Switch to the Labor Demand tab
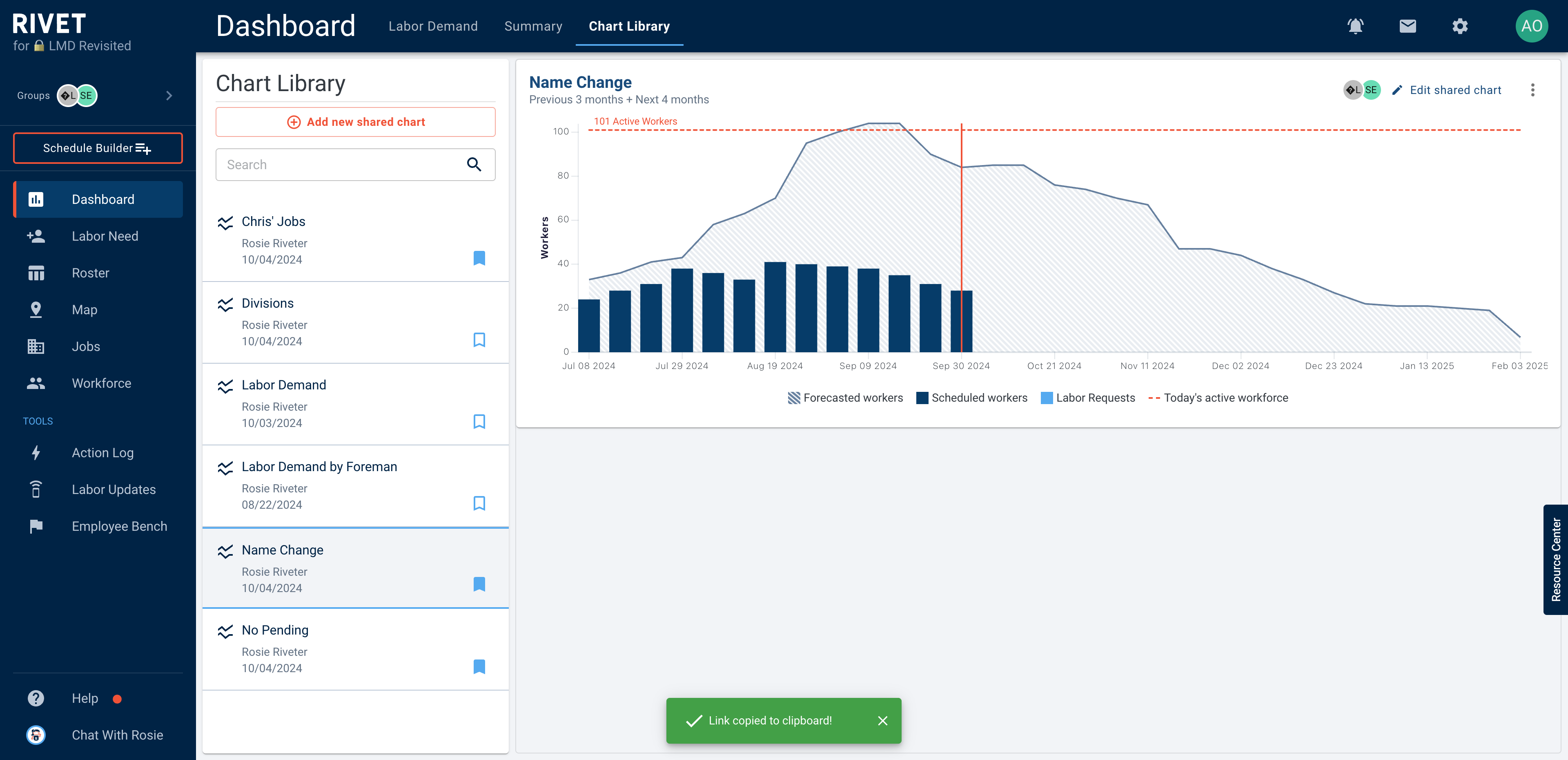 point(433,26)
